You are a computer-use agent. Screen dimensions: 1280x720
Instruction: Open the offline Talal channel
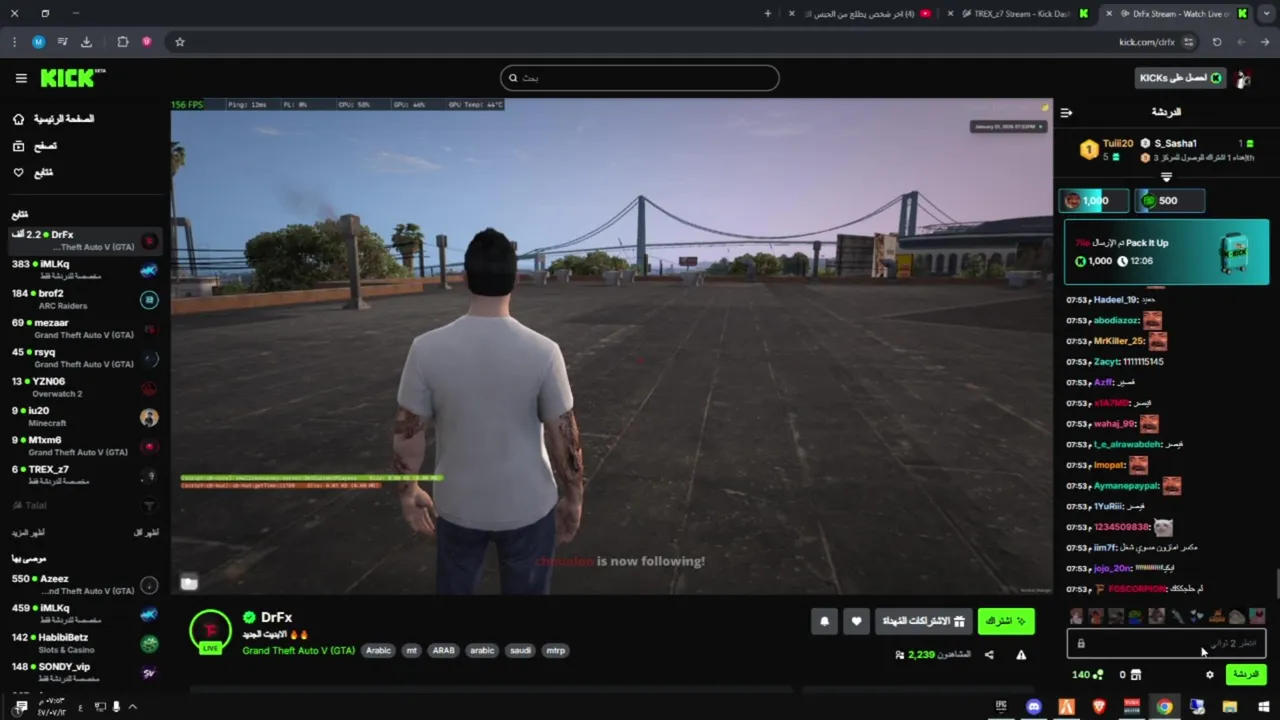[x=84, y=506]
